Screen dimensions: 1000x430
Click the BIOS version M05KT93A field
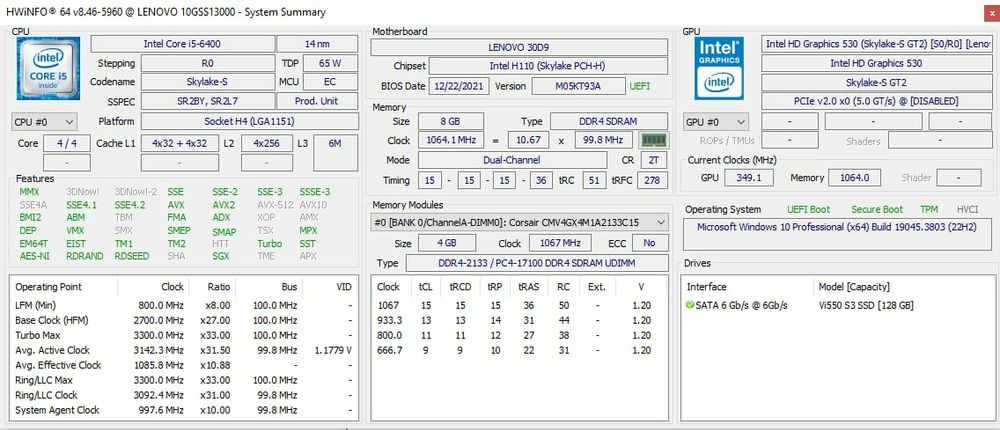click(578, 86)
